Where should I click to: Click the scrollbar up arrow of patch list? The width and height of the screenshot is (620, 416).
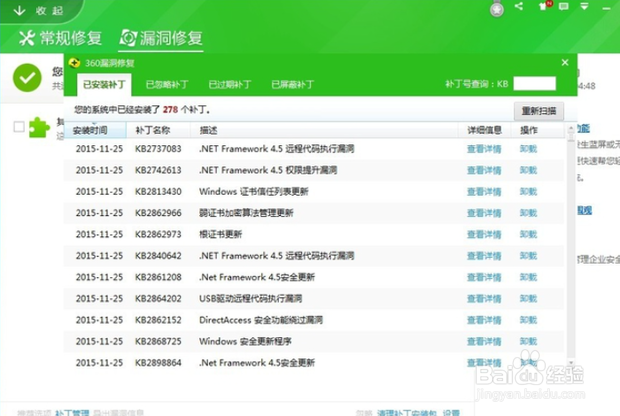click(571, 129)
